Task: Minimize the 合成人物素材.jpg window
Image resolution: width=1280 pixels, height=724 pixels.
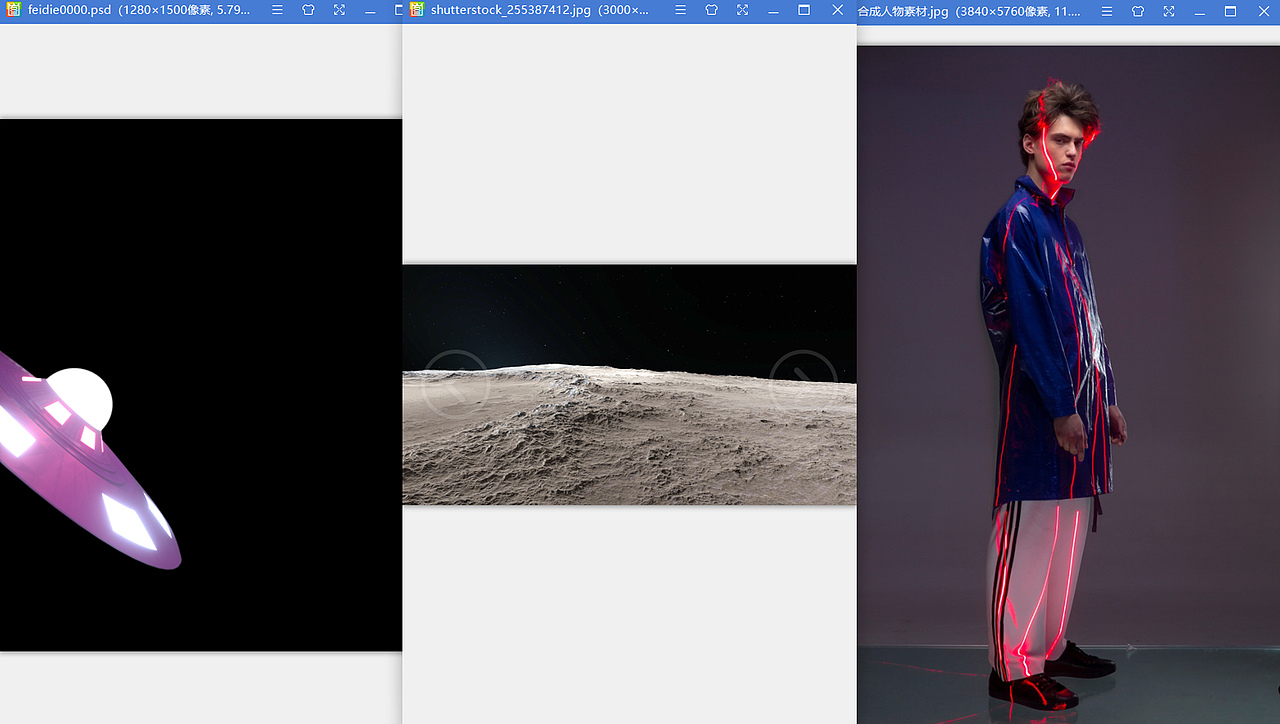Action: (x=1199, y=11)
